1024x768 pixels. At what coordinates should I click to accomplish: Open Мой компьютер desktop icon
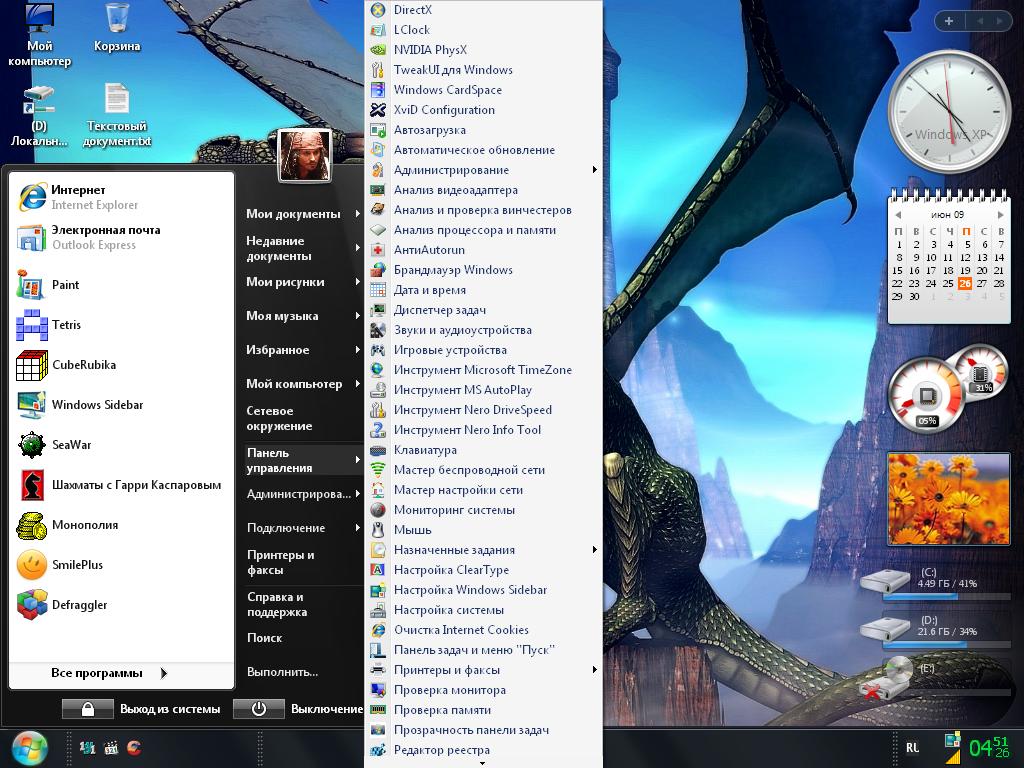coord(39,35)
